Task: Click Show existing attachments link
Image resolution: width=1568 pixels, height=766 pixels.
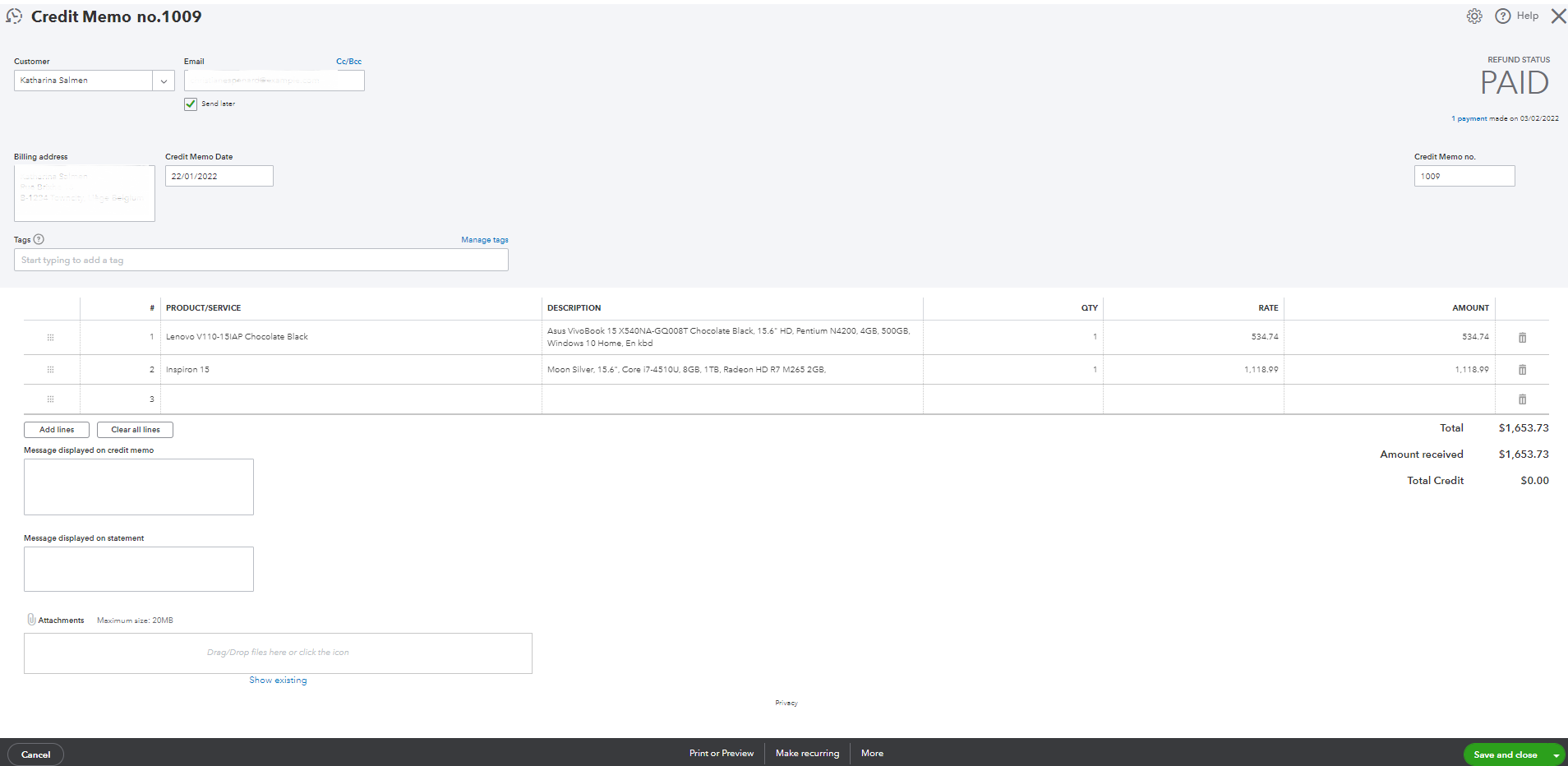Action: [278, 681]
